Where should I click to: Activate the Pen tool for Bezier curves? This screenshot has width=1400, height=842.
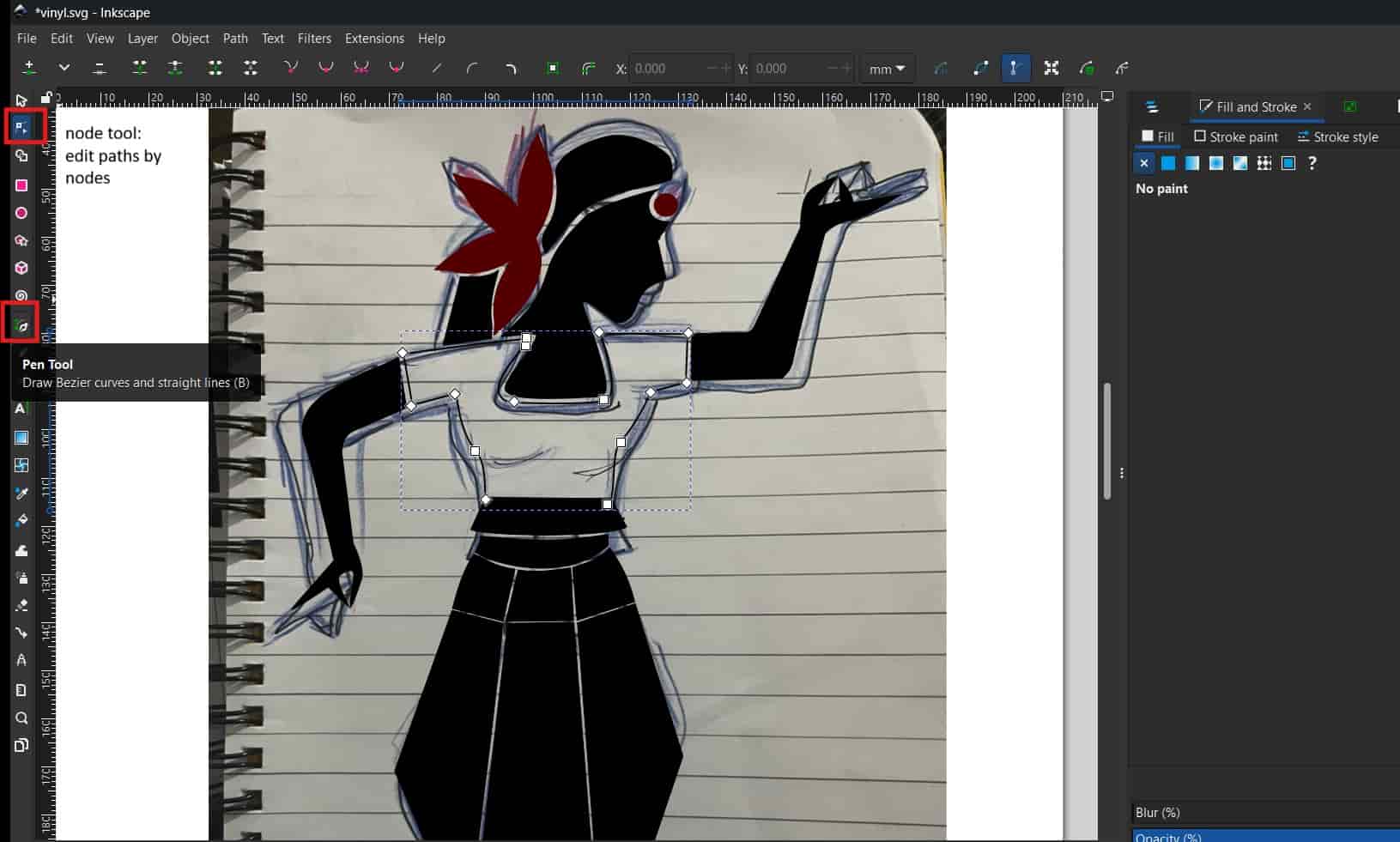pos(21,325)
